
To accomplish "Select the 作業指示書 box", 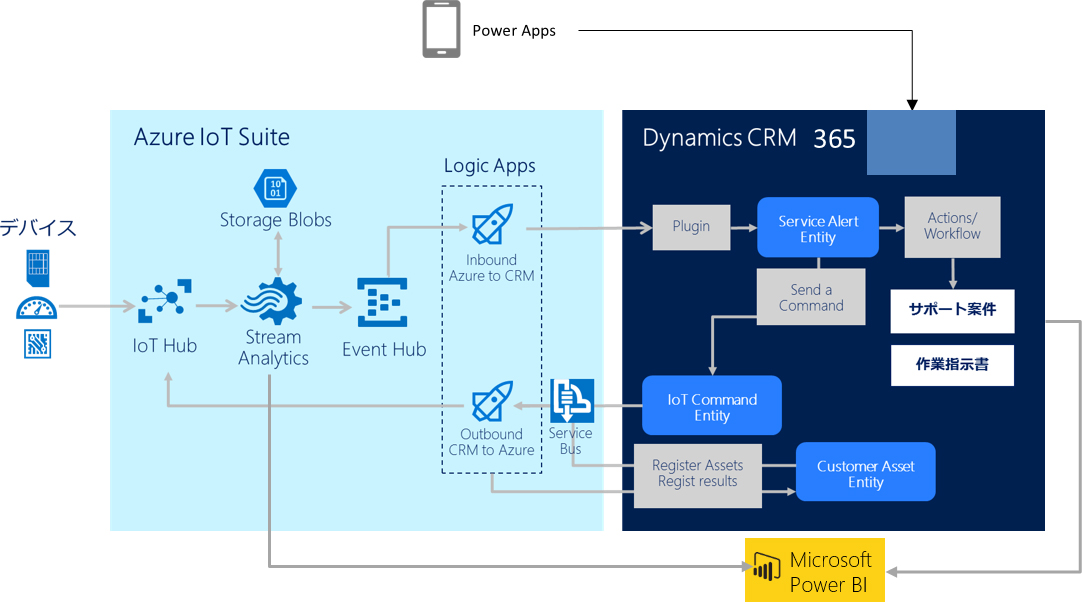I will pyautogui.click(x=952, y=366).
